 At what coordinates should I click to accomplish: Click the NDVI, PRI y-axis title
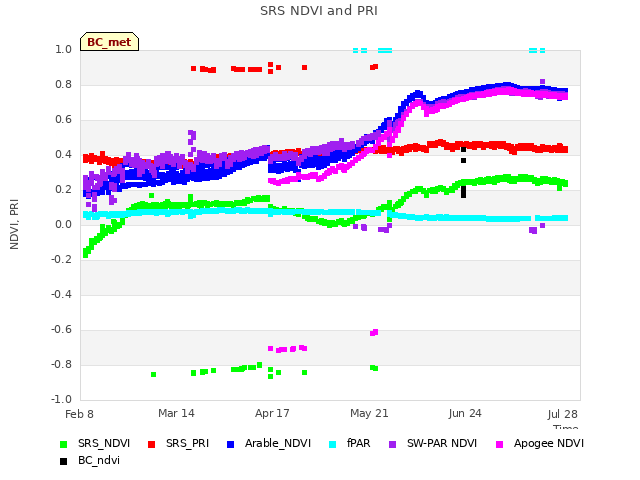tap(14, 224)
